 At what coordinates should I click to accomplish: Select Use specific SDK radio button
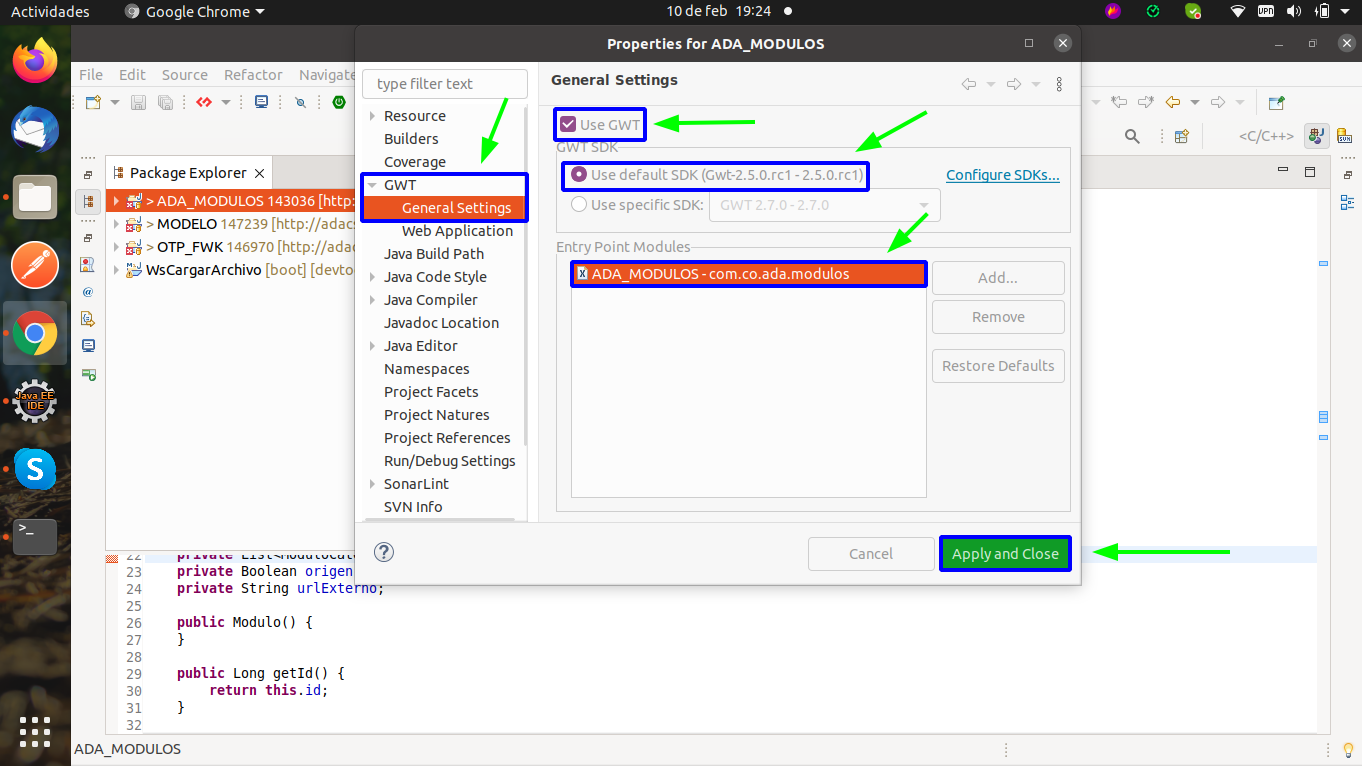point(578,205)
